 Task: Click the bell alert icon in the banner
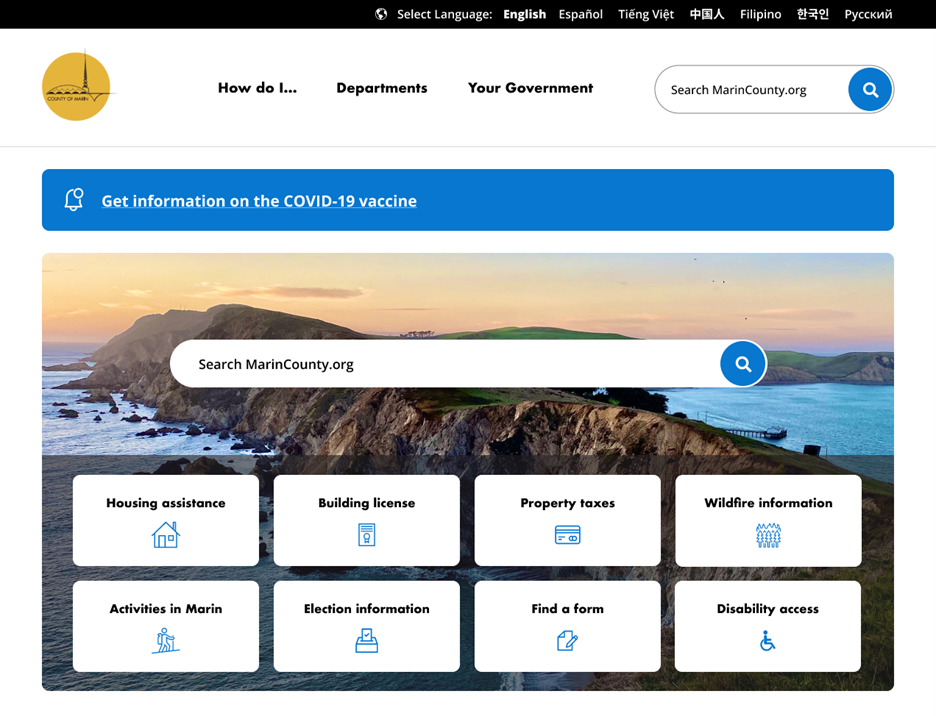(x=74, y=199)
